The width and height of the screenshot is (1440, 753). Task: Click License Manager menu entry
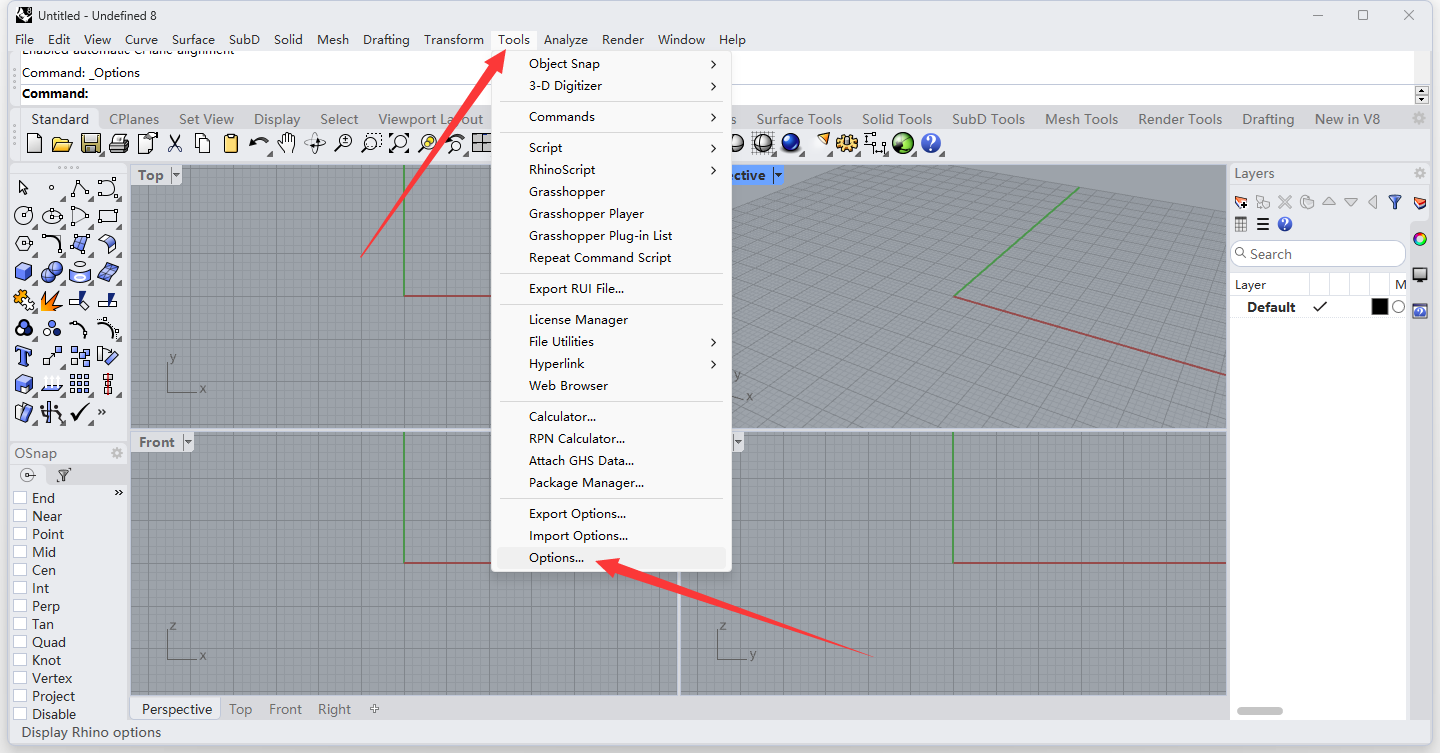(611, 320)
